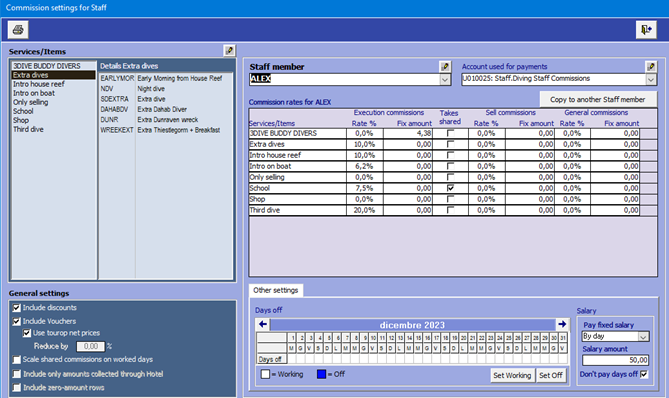Enable Scale shared commissions on worked days
669x398 pixels.
click(x=17, y=360)
